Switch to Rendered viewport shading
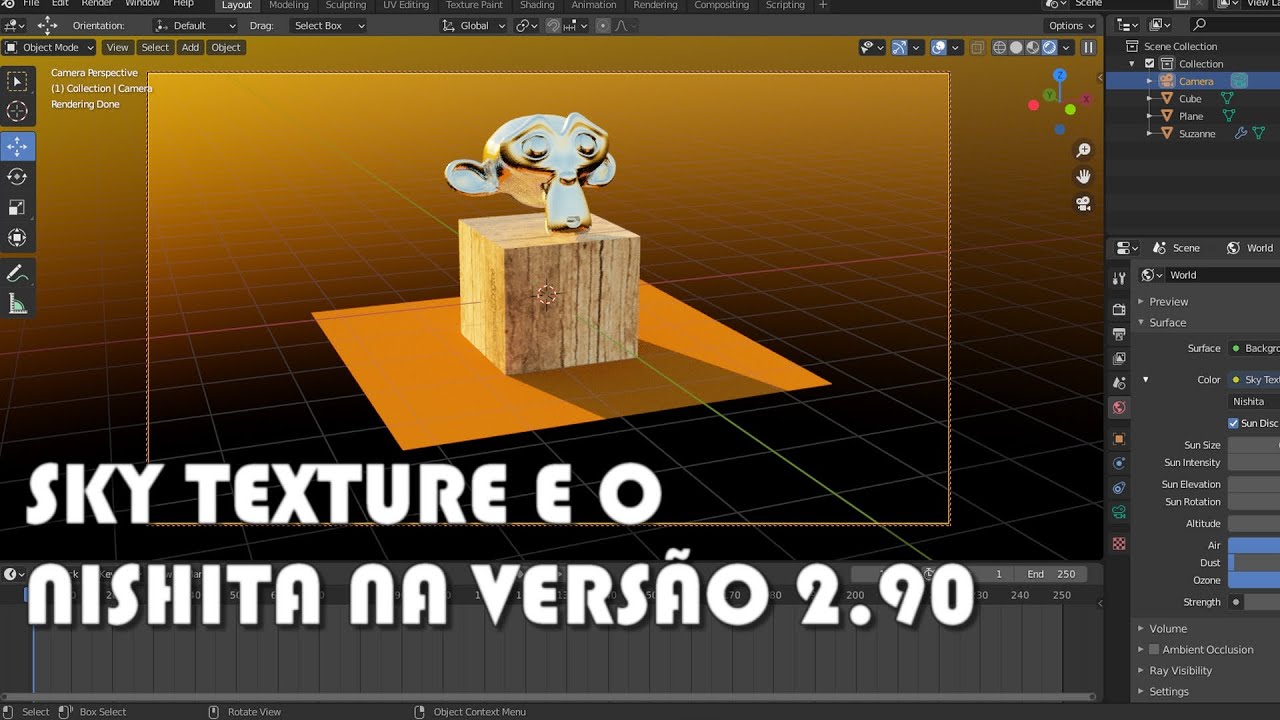The width and height of the screenshot is (1280, 720). [1049, 47]
